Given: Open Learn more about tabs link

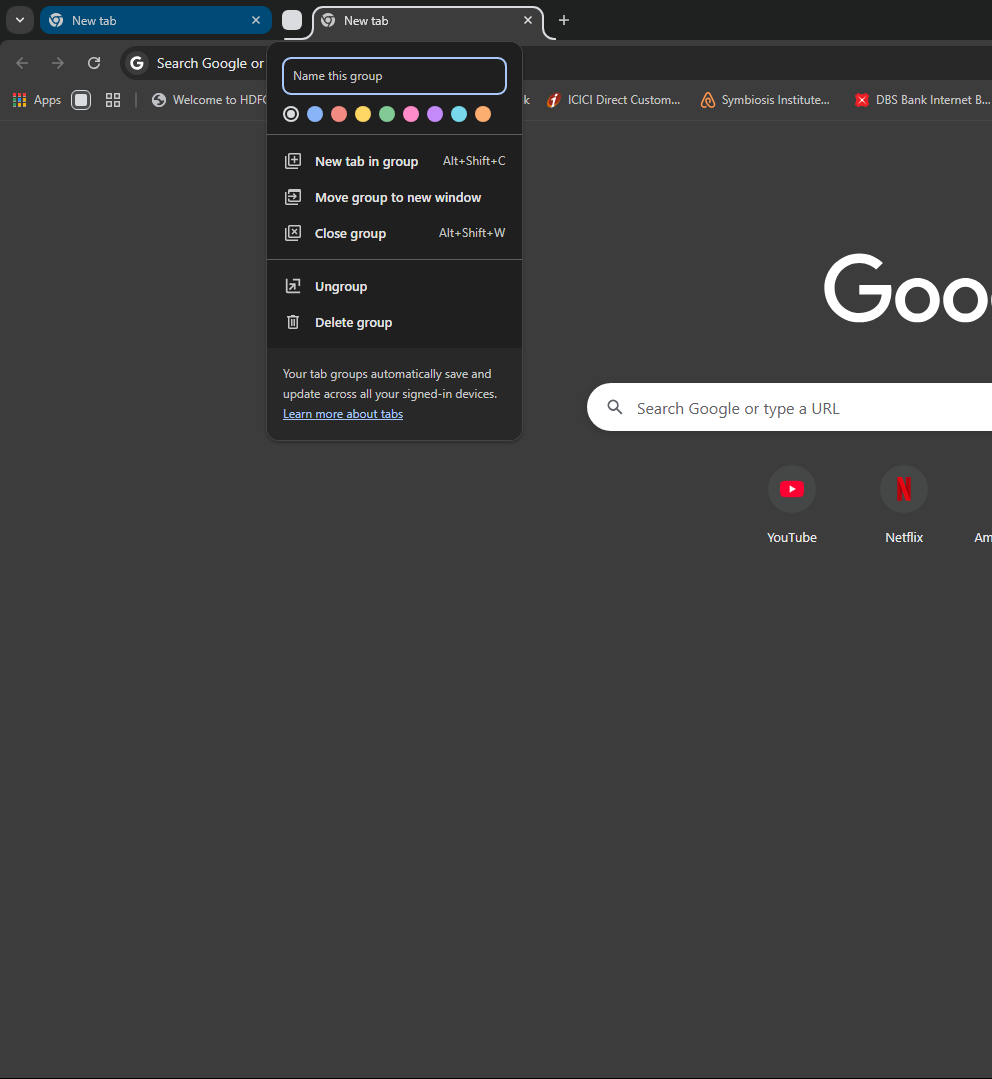Looking at the screenshot, I should click(x=343, y=414).
